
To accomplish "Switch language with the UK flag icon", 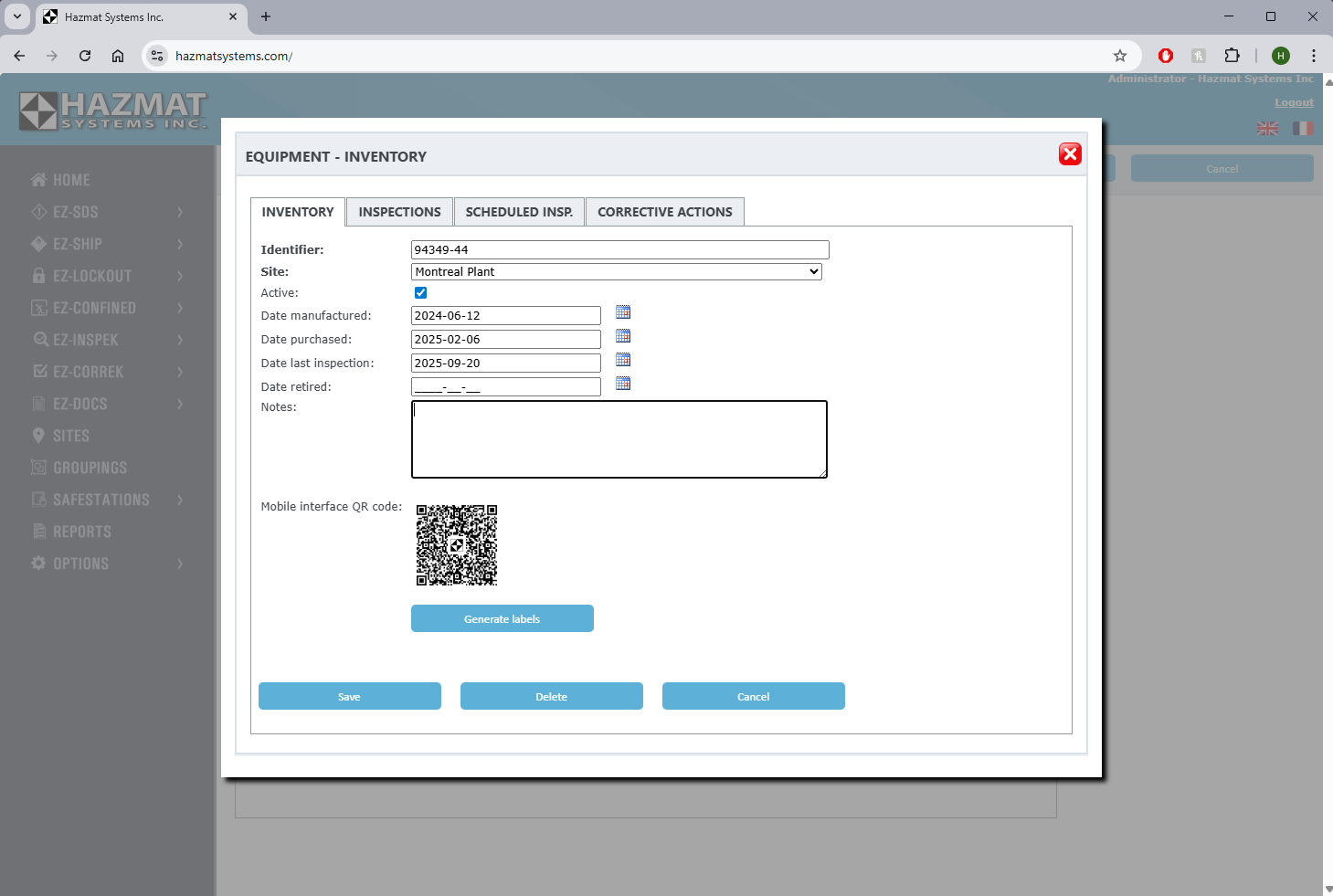I will point(1267,129).
